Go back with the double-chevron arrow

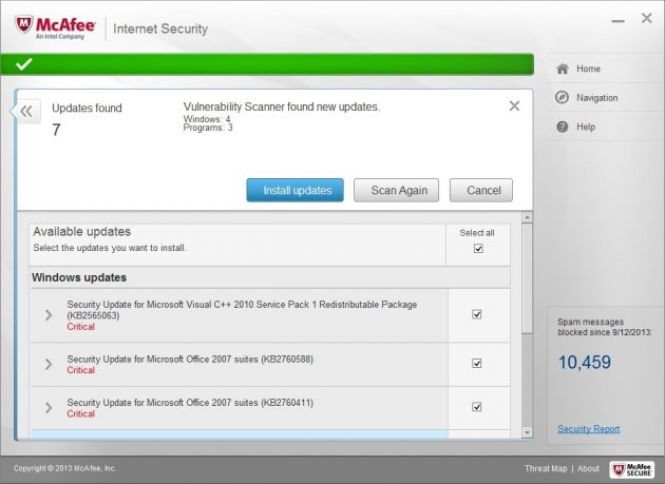(x=26, y=112)
